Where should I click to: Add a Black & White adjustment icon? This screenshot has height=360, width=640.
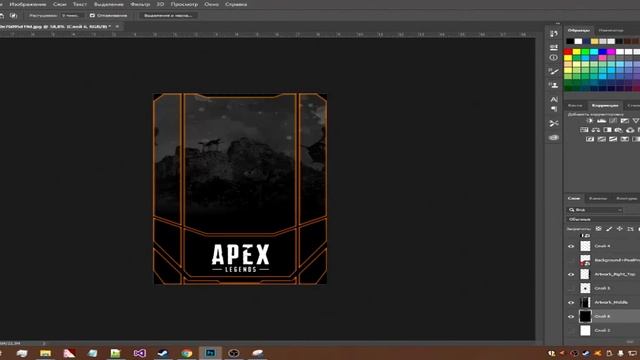coord(607,130)
